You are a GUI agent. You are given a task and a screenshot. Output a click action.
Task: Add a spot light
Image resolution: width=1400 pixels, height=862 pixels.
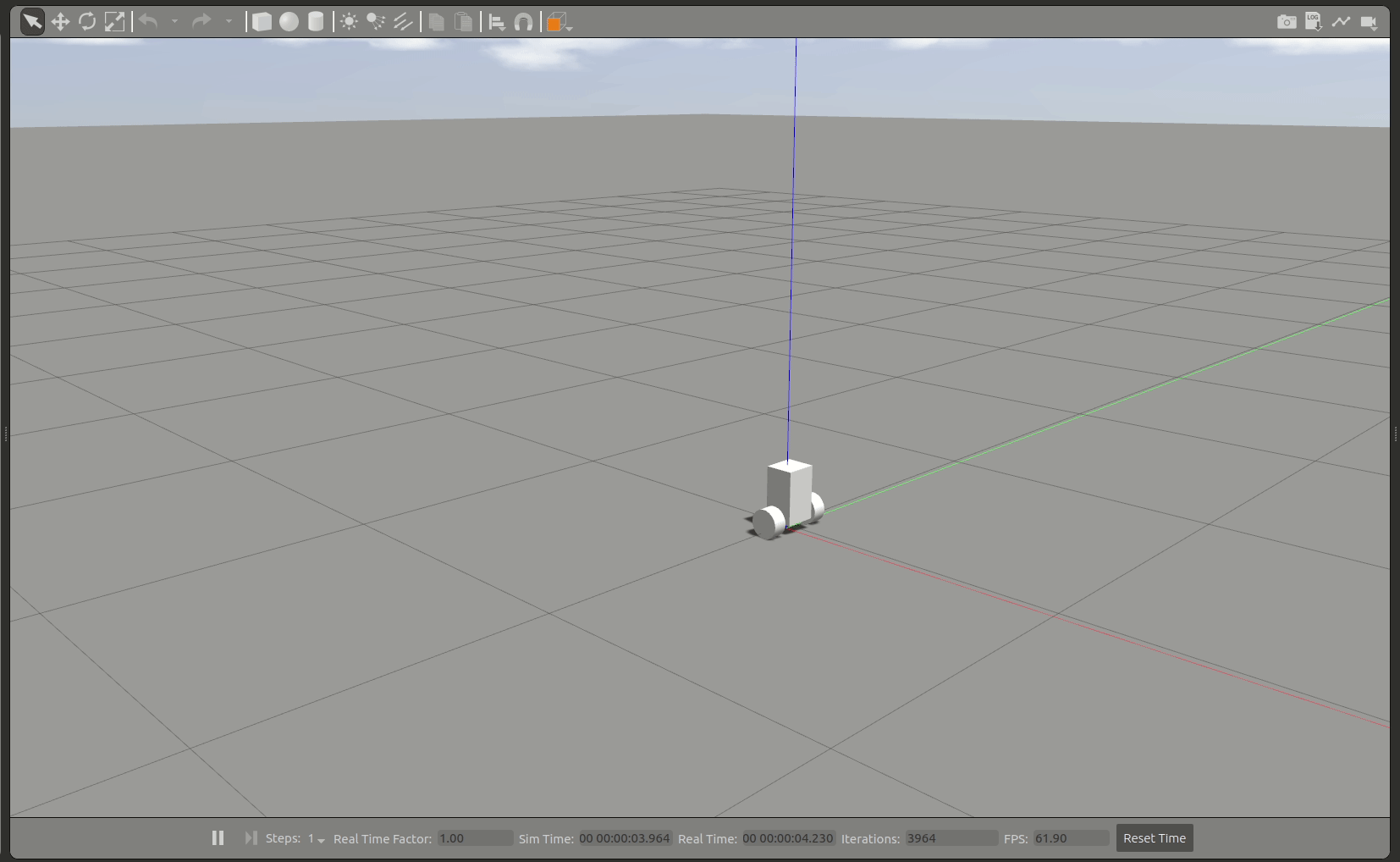coord(376,22)
